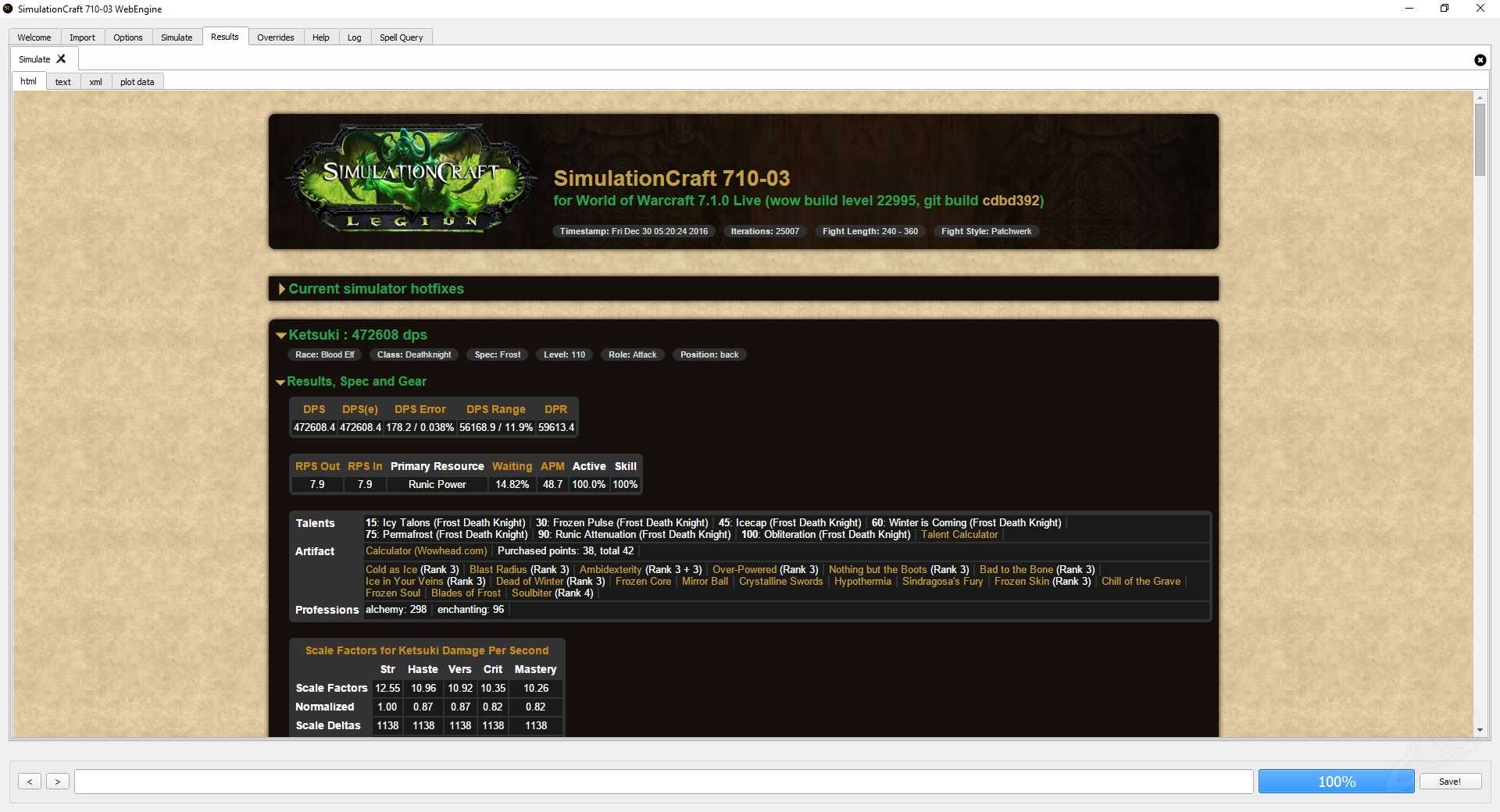Click Dead of Winter link
Image resolution: width=1500 pixels, height=812 pixels.
tap(530, 582)
